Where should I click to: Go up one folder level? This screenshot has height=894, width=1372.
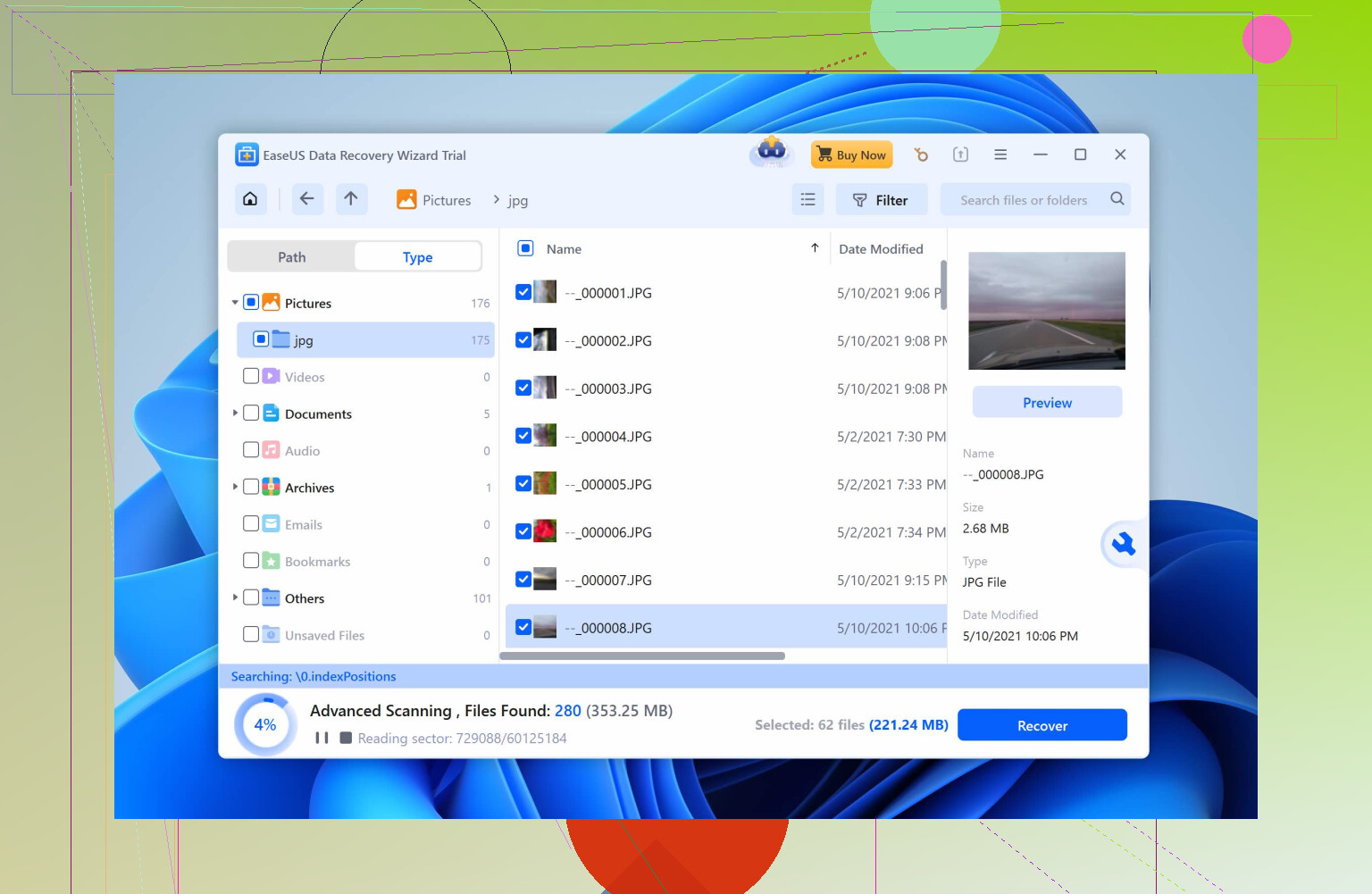(x=351, y=199)
